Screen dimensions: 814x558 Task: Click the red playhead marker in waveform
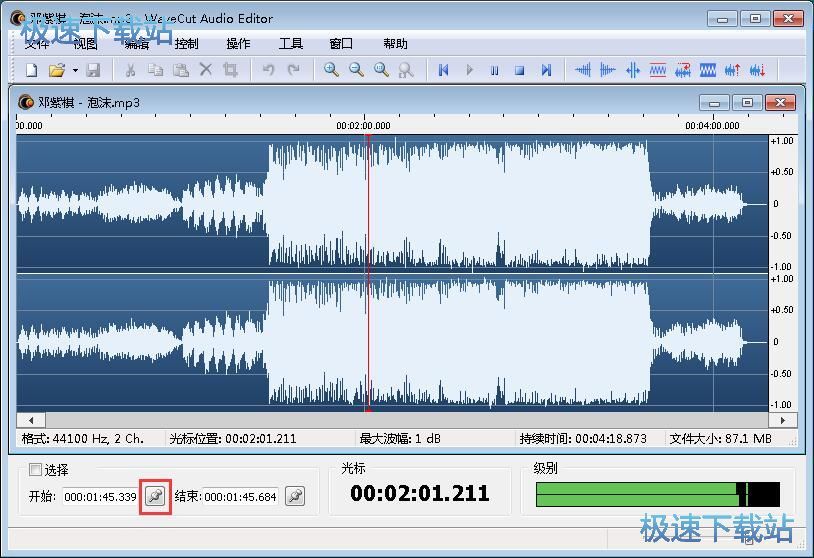(x=368, y=270)
